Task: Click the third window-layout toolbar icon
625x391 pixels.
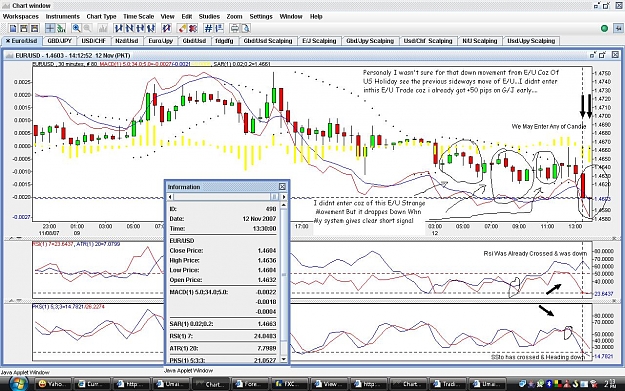Action: coord(35,28)
